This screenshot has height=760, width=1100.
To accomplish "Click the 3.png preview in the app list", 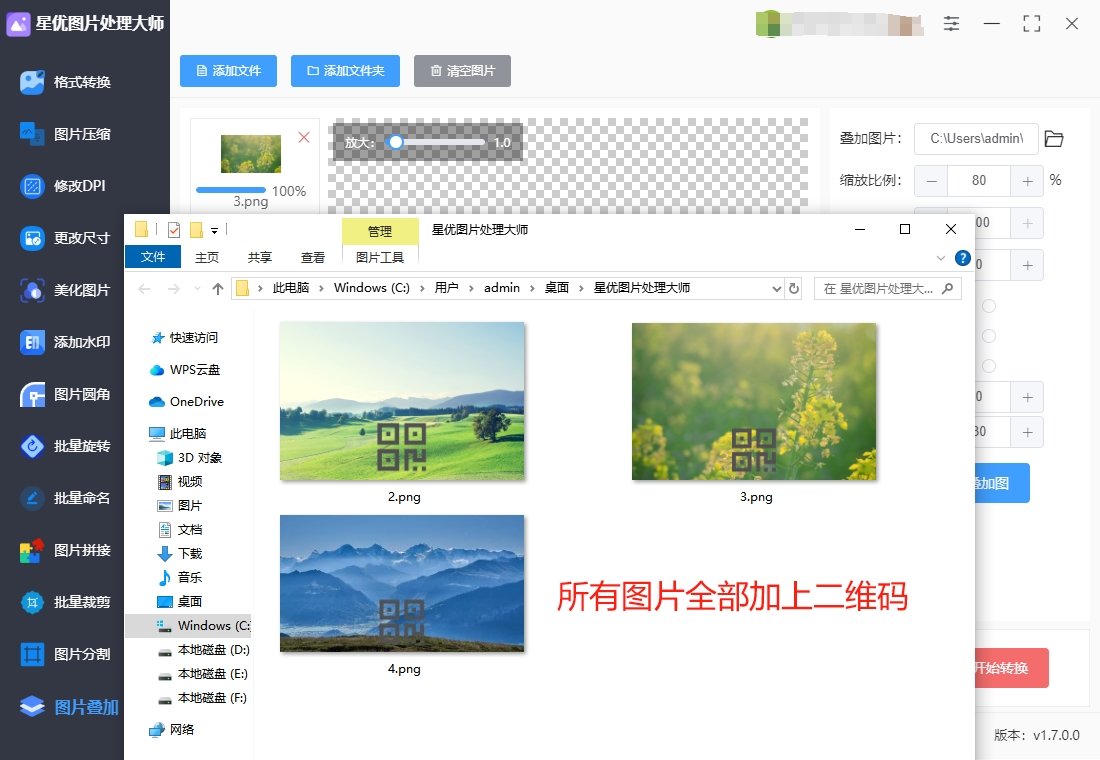I will [251, 154].
